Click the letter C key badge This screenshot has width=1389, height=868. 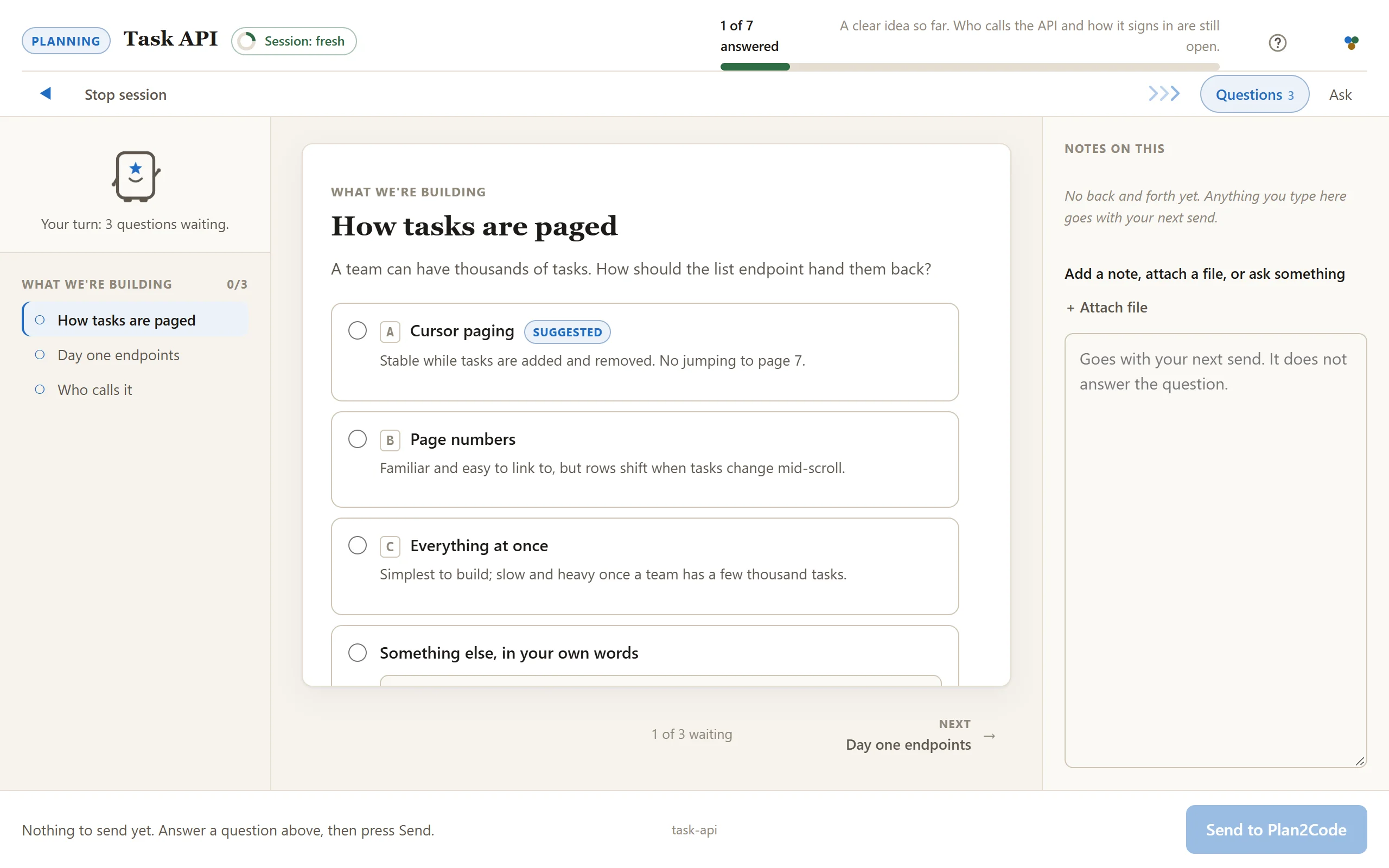390,546
